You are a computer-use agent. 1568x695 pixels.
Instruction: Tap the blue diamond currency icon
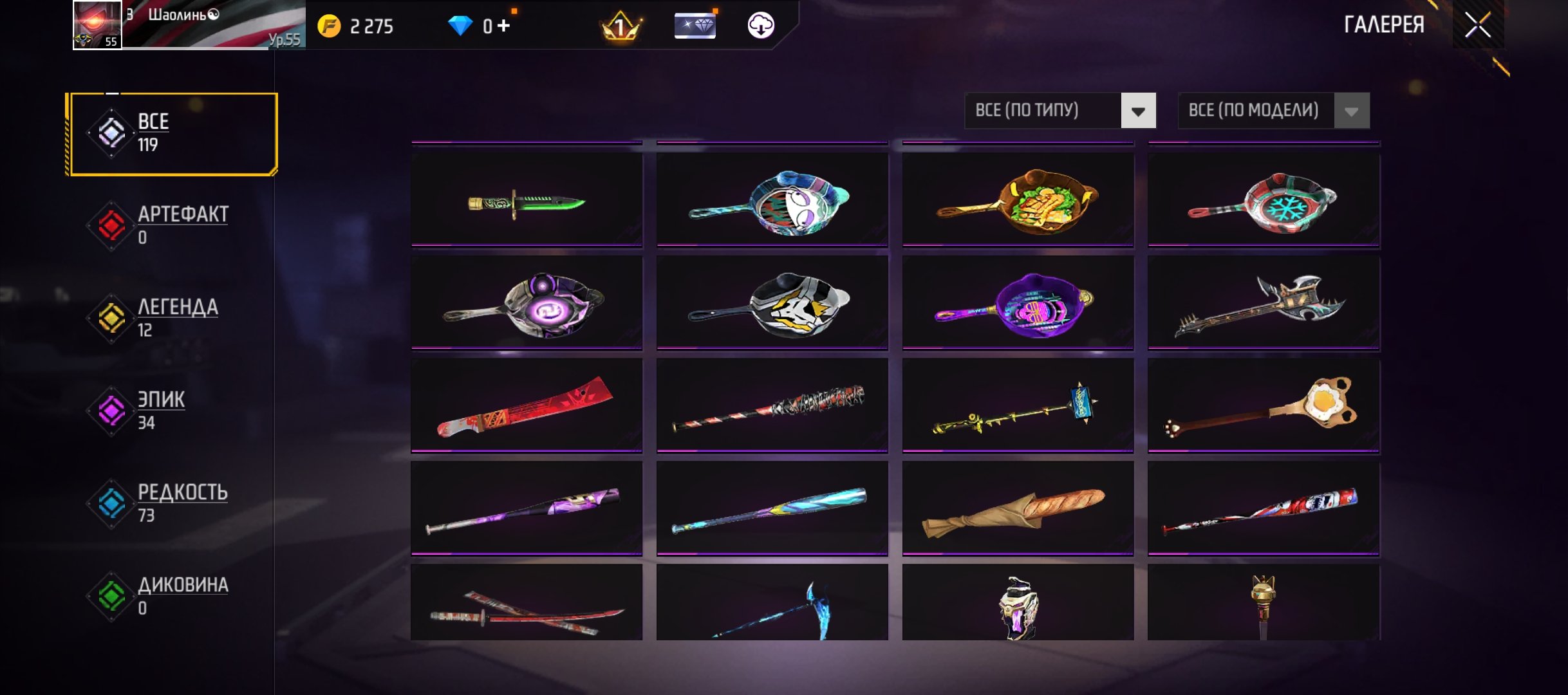pyautogui.click(x=460, y=26)
